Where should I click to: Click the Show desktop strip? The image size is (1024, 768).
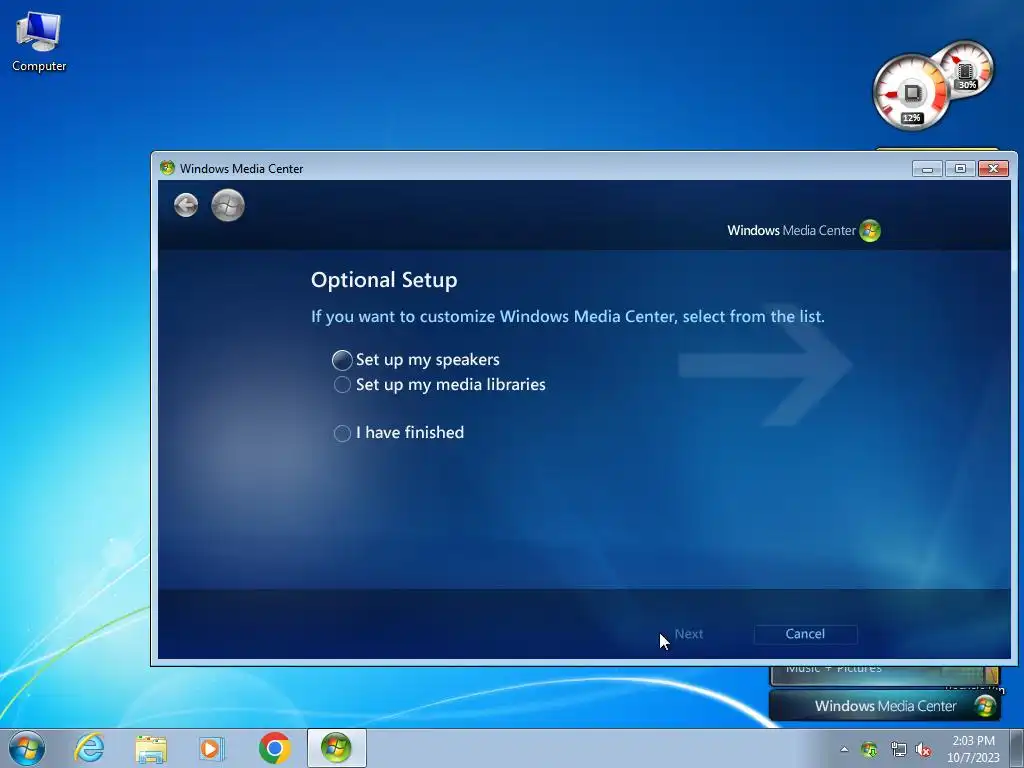(1017, 748)
